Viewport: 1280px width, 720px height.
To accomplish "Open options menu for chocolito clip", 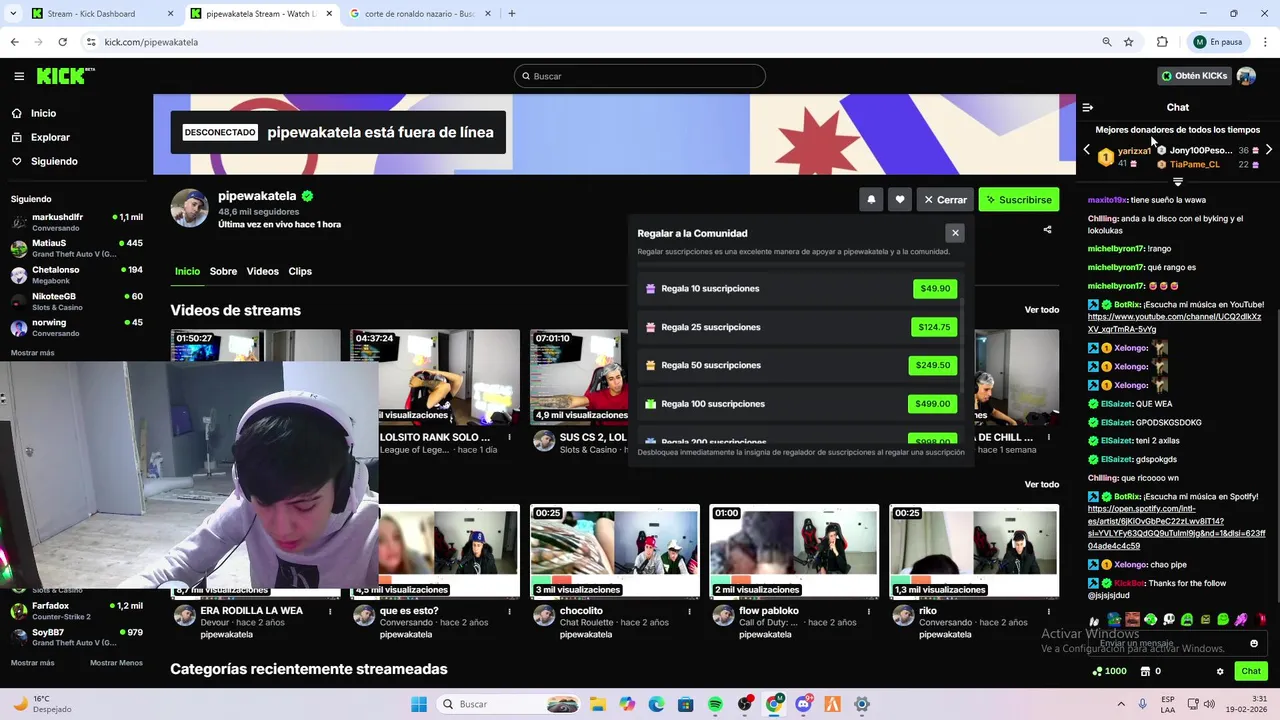I will click(689, 611).
